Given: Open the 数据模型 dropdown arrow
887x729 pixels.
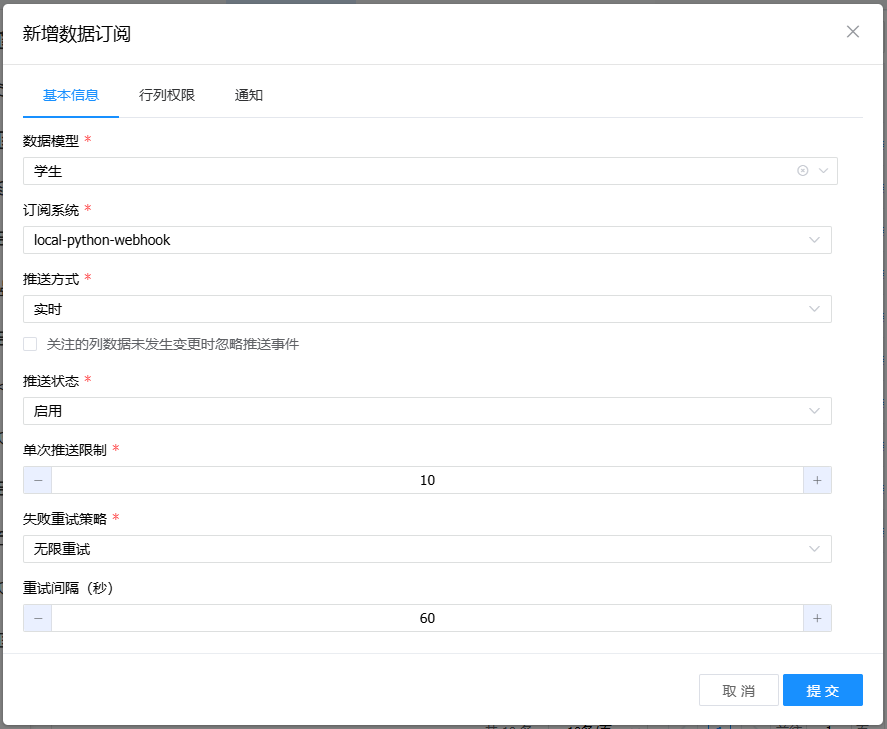Looking at the screenshot, I should (x=824, y=171).
